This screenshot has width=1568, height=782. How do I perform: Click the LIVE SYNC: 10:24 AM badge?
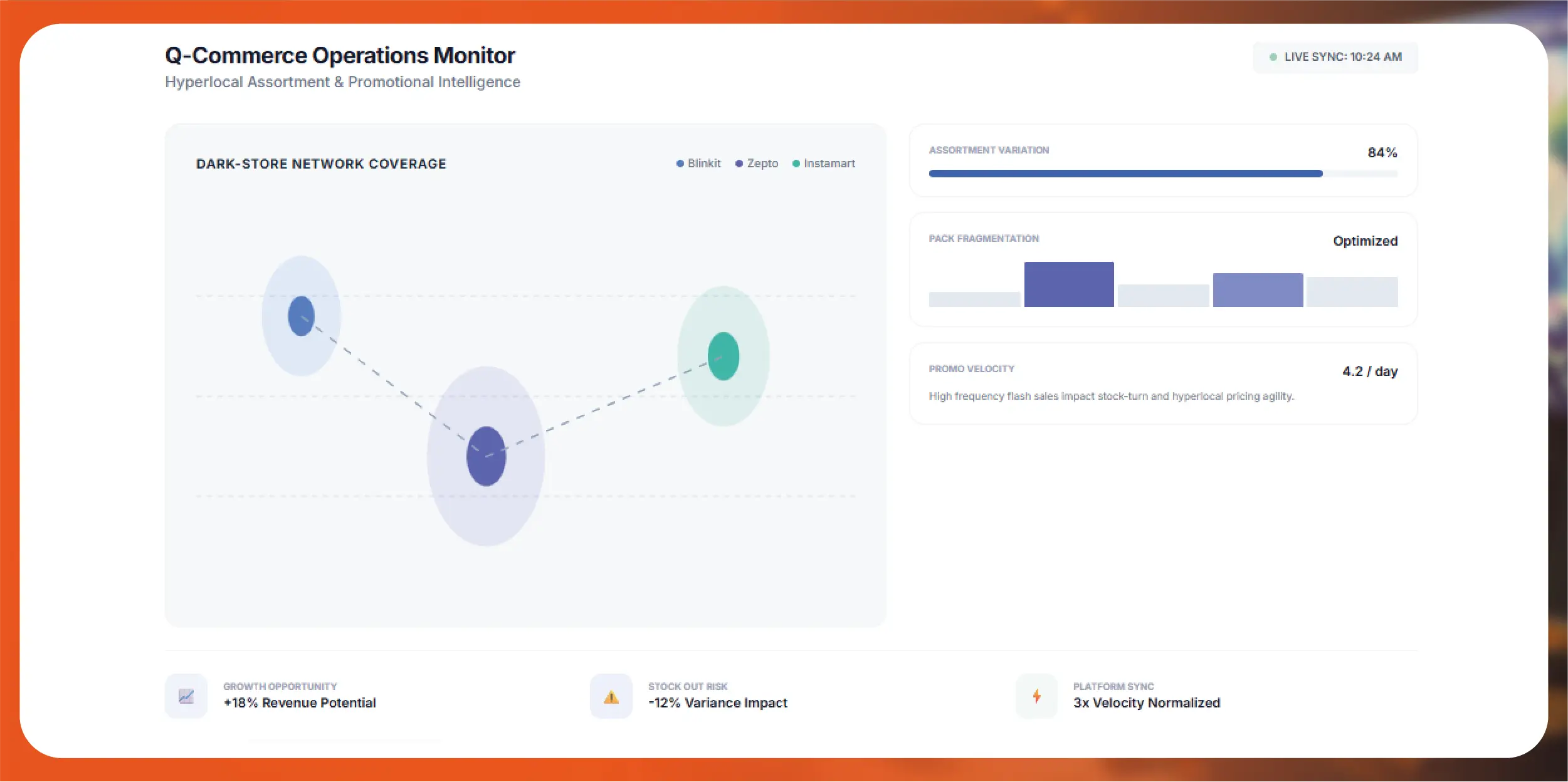(x=1335, y=57)
